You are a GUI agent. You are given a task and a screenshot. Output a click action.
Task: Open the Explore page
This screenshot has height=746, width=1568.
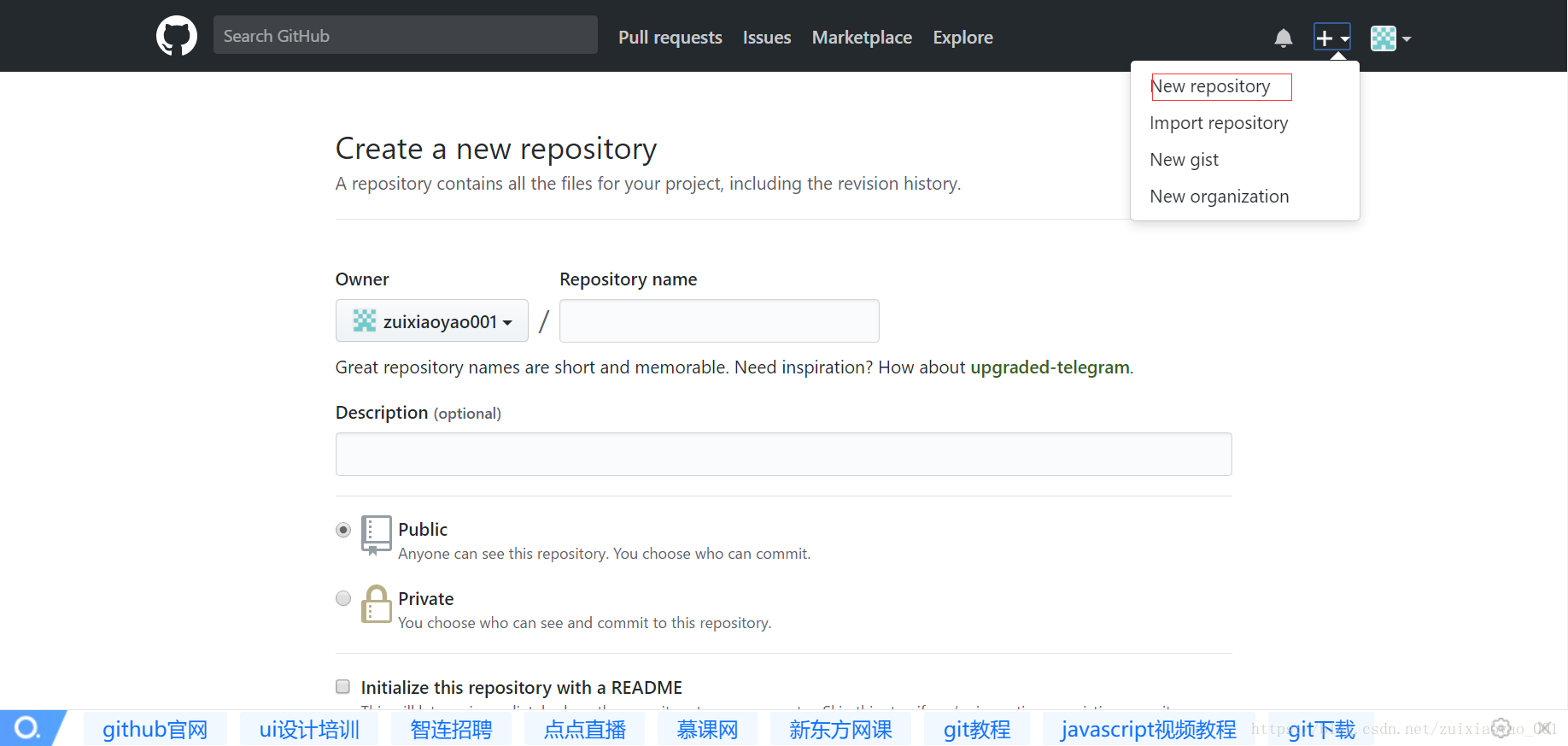[962, 37]
